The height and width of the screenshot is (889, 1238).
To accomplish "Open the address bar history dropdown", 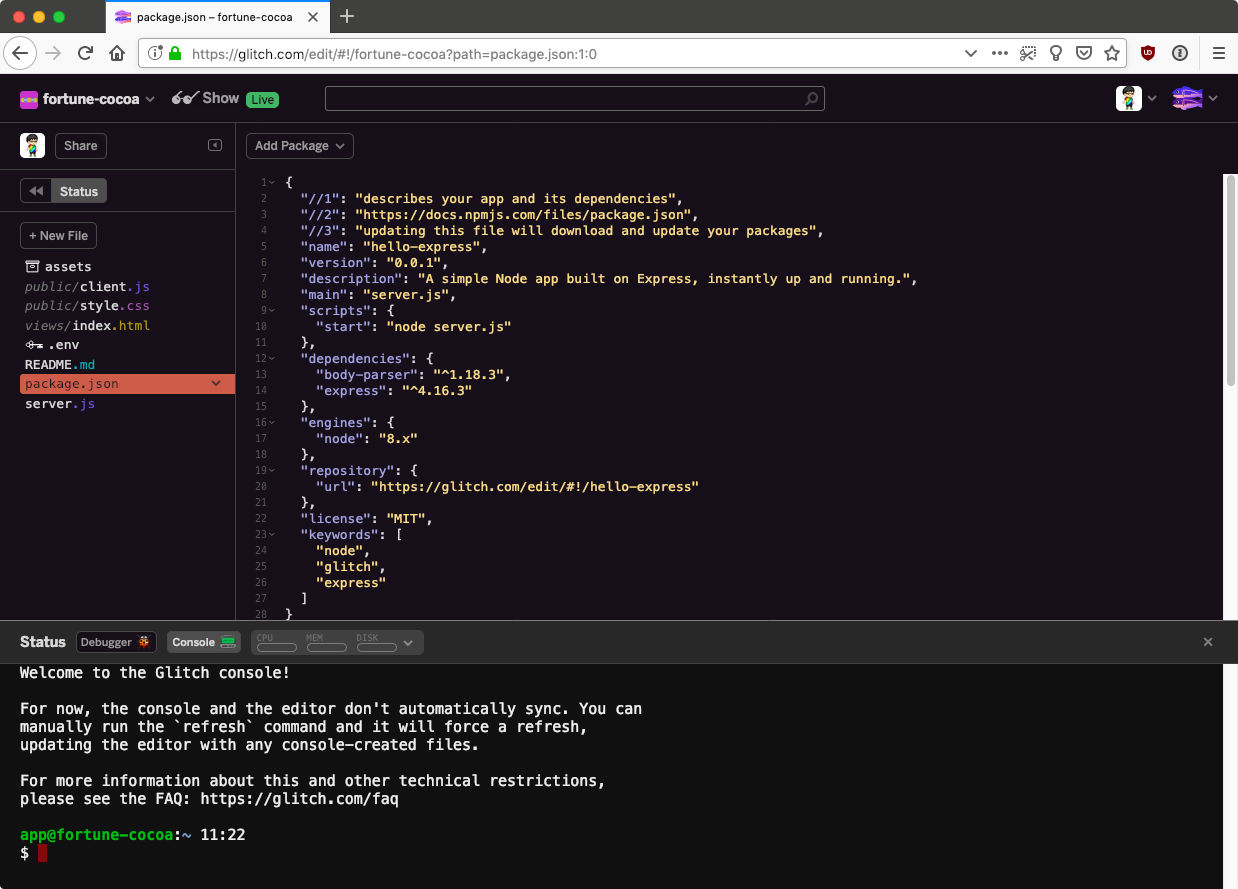I will point(970,53).
